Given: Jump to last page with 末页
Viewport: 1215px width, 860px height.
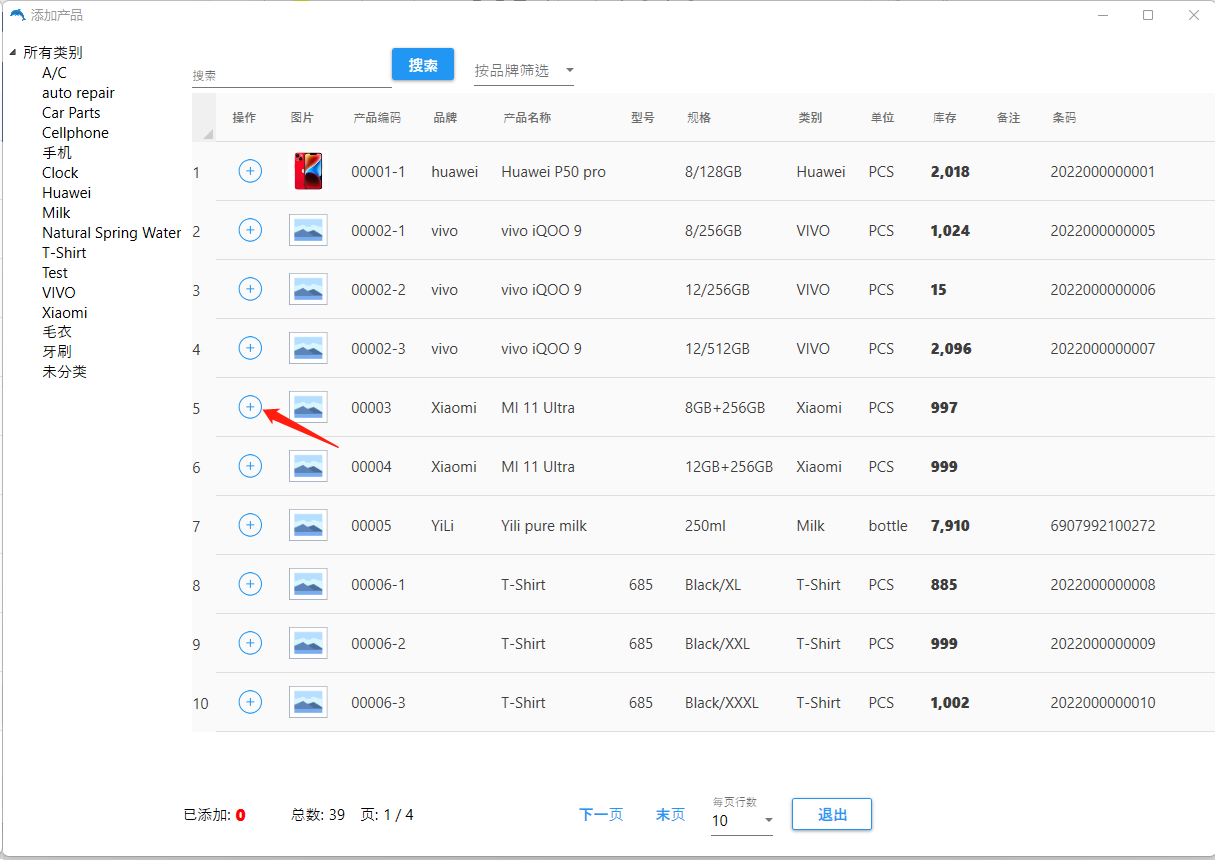Looking at the screenshot, I should pos(670,815).
